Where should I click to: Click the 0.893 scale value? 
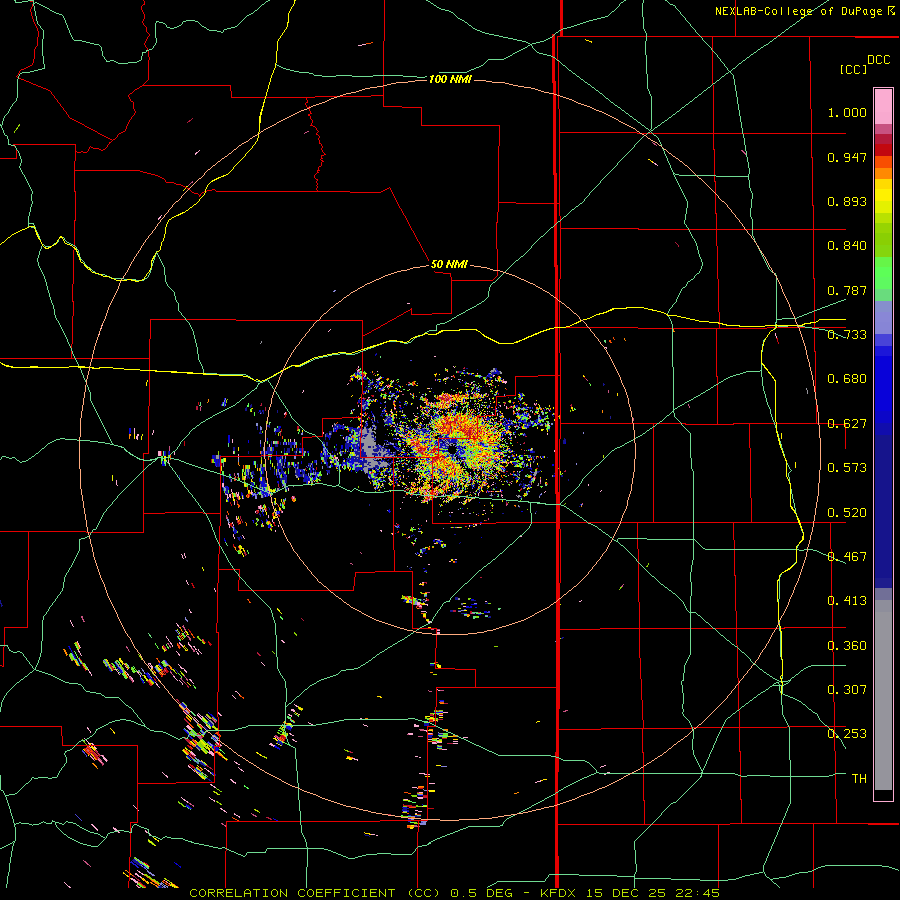847,201
